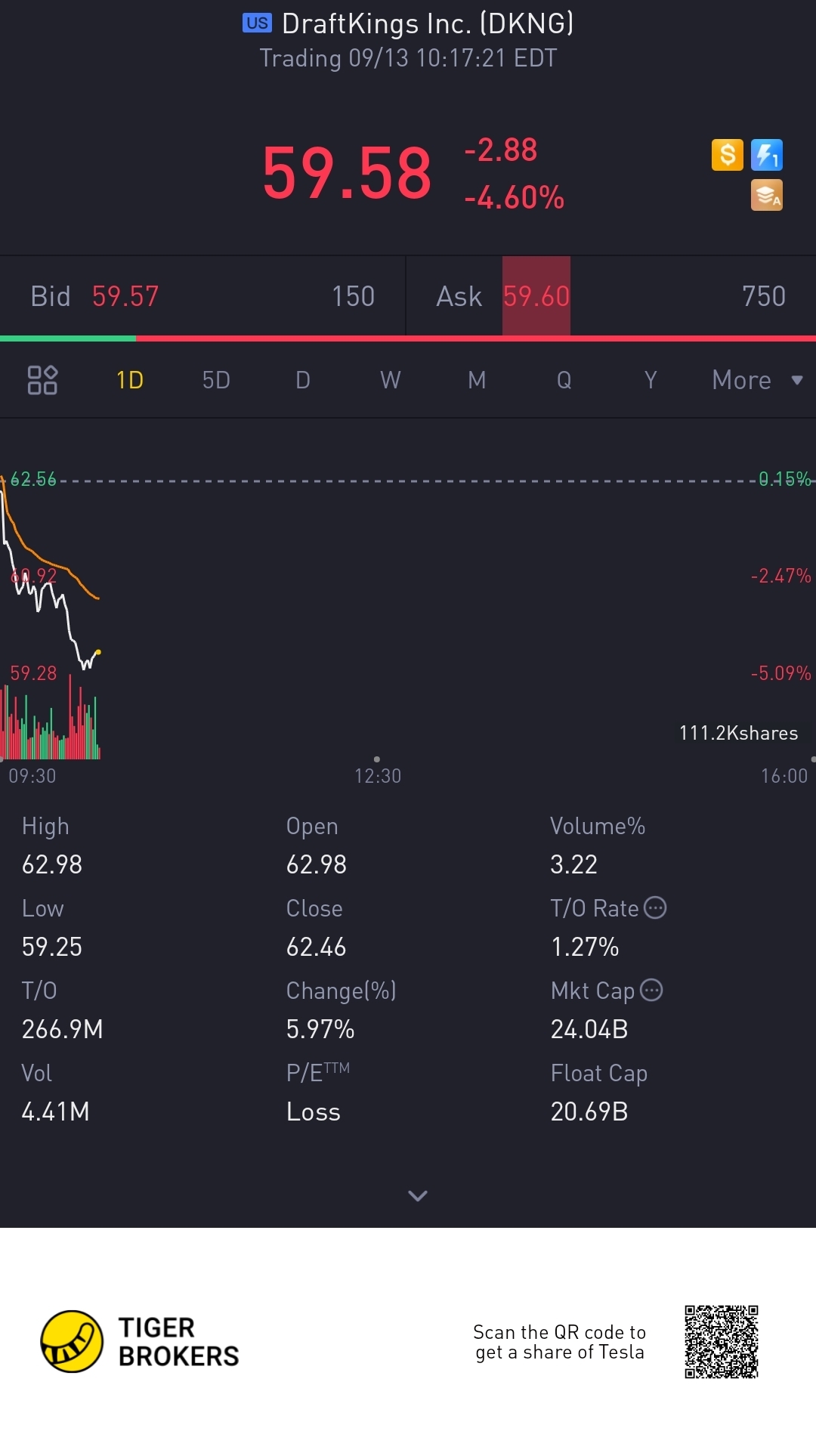Open the T/O Rate info bubble icon
Screen dimensions: 816x1456
655,907
